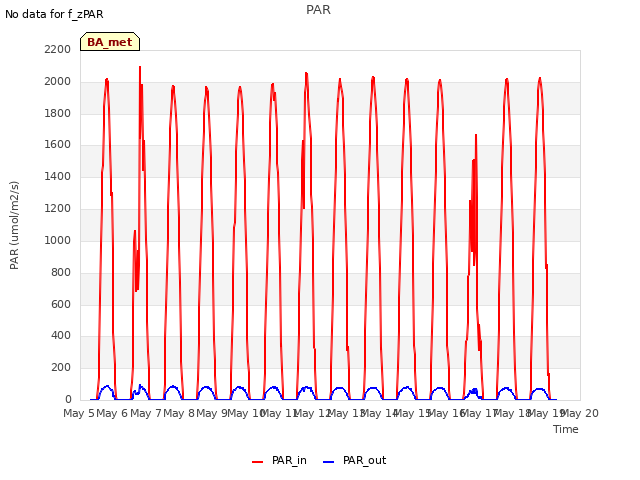Click the 2000 y-axis tick label
The height and width of the screenshot is (480, 640).
(x=58, y=81)
